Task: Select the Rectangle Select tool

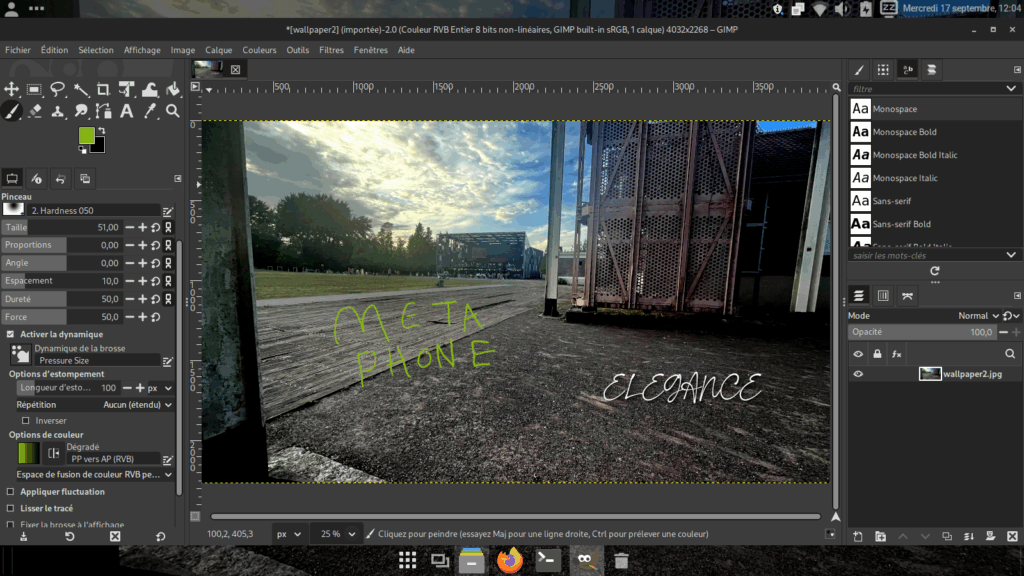Action: pos(35,89)
